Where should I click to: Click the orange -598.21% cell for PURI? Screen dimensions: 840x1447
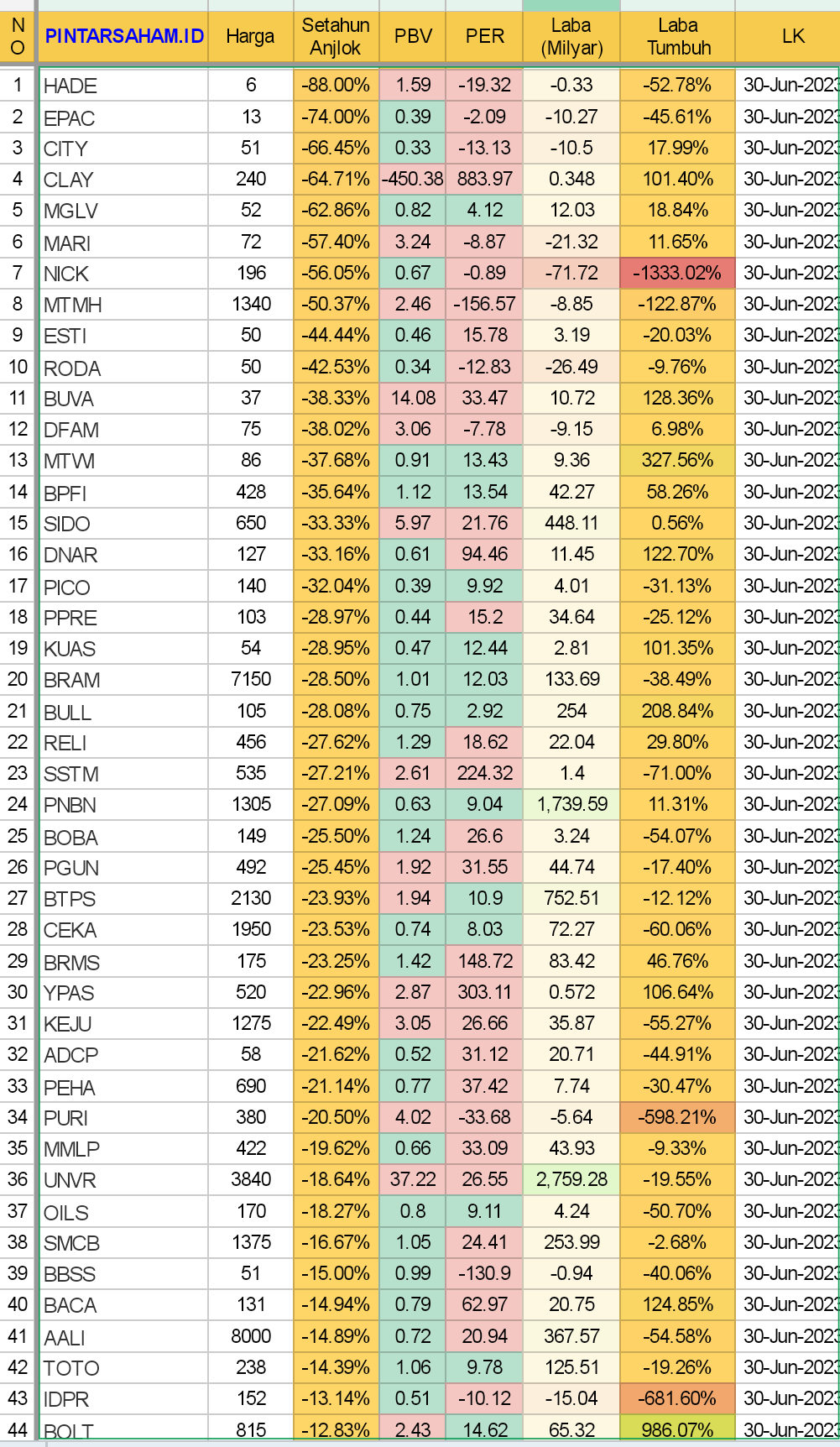pyautogui.click(x=677, y=1117)
